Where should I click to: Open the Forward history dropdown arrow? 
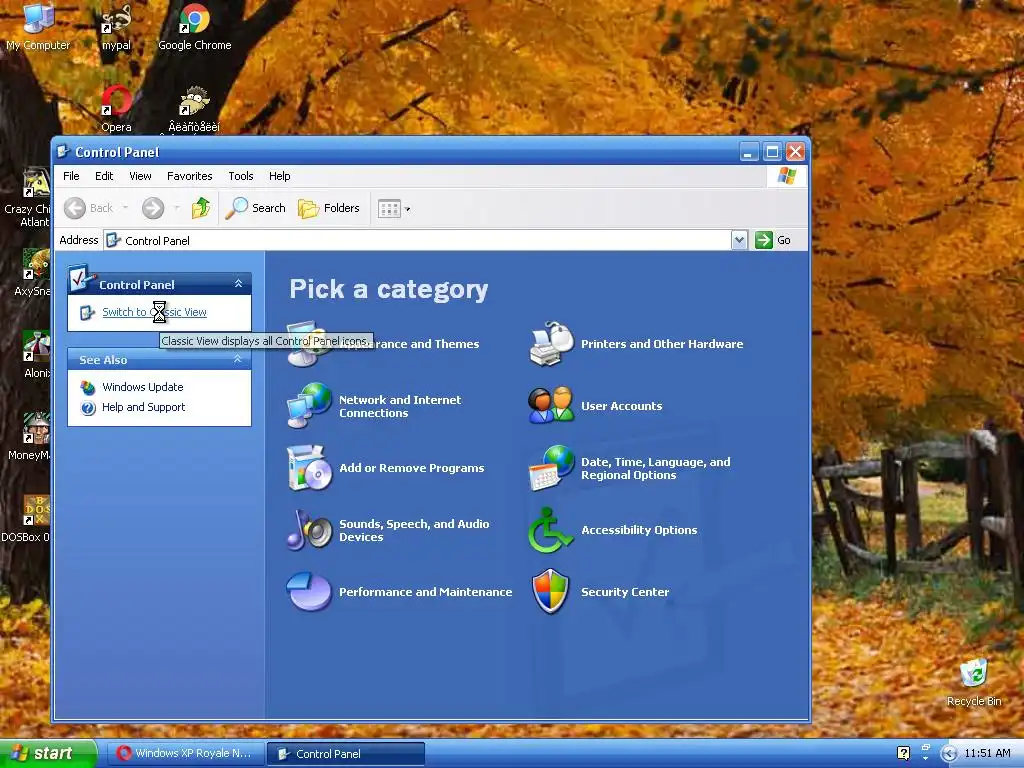[176, 208]
